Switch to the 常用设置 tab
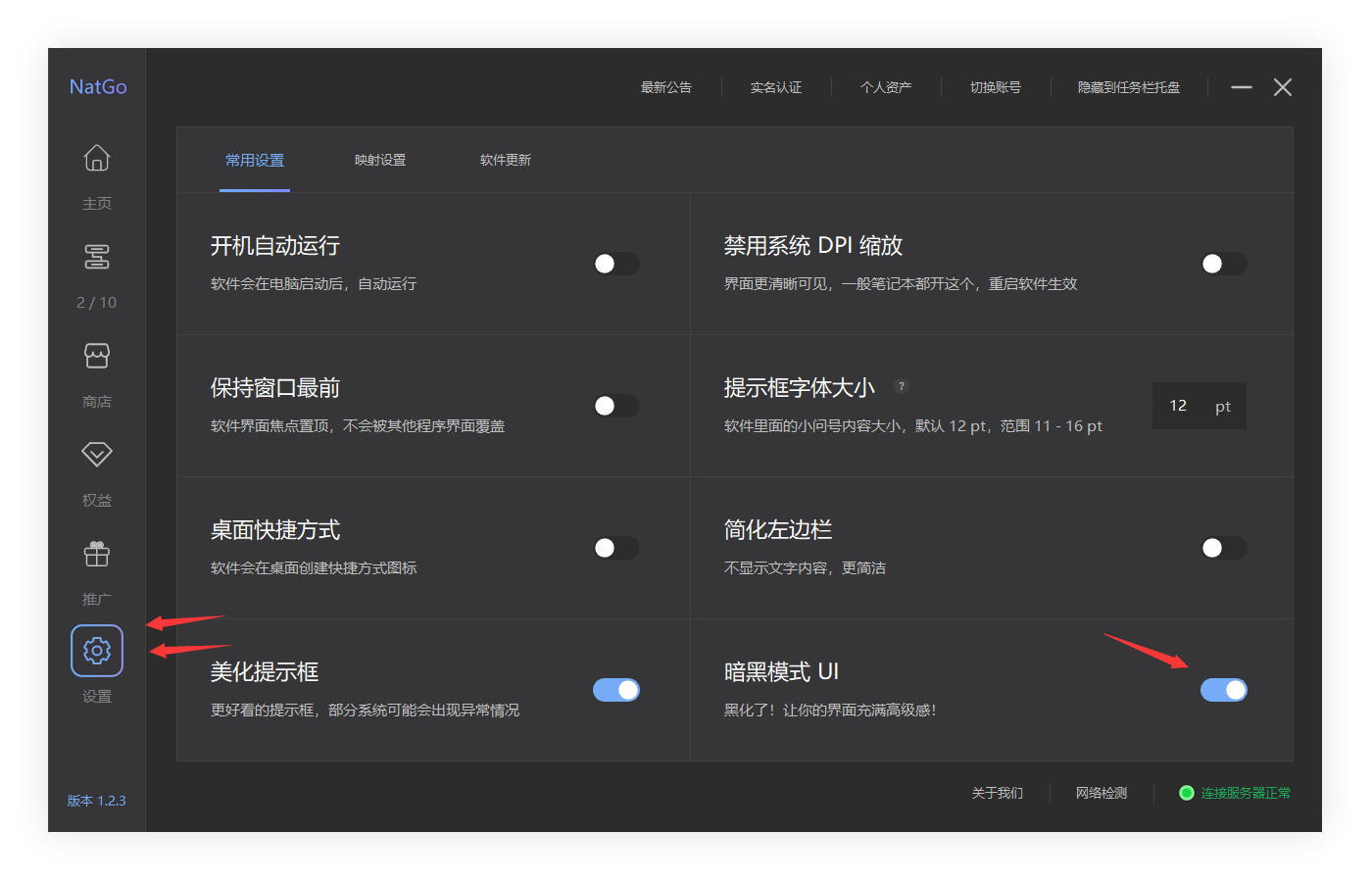The width and height of the screenshot is (1372, 882). tap(255, 160)
